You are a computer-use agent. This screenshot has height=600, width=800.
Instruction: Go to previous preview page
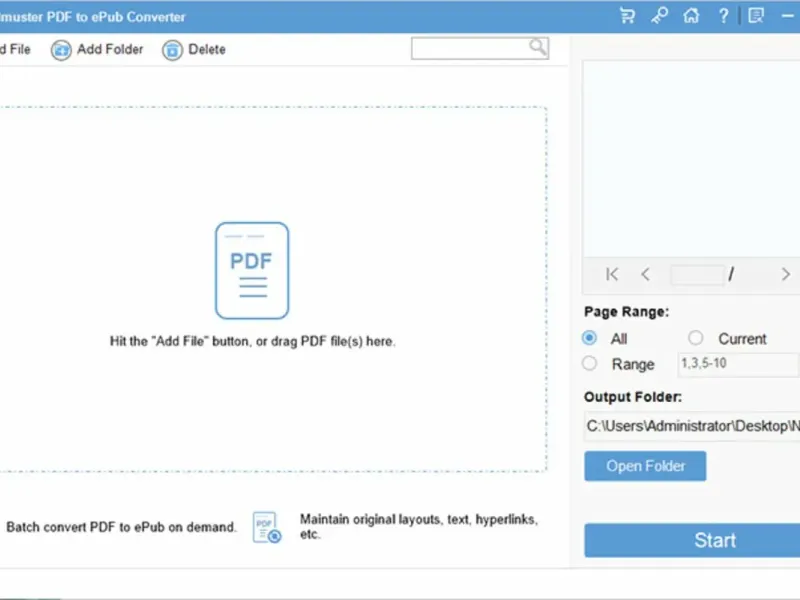[645, 274]
